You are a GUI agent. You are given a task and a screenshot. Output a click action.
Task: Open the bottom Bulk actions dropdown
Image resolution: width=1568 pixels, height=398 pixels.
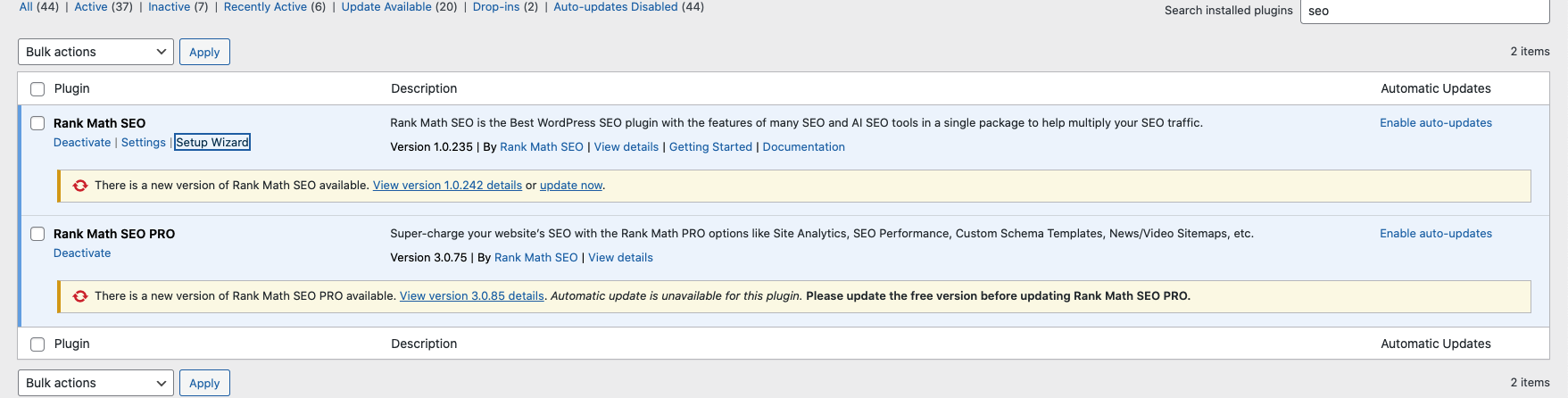pyautogui.click(x=95, y=383)
